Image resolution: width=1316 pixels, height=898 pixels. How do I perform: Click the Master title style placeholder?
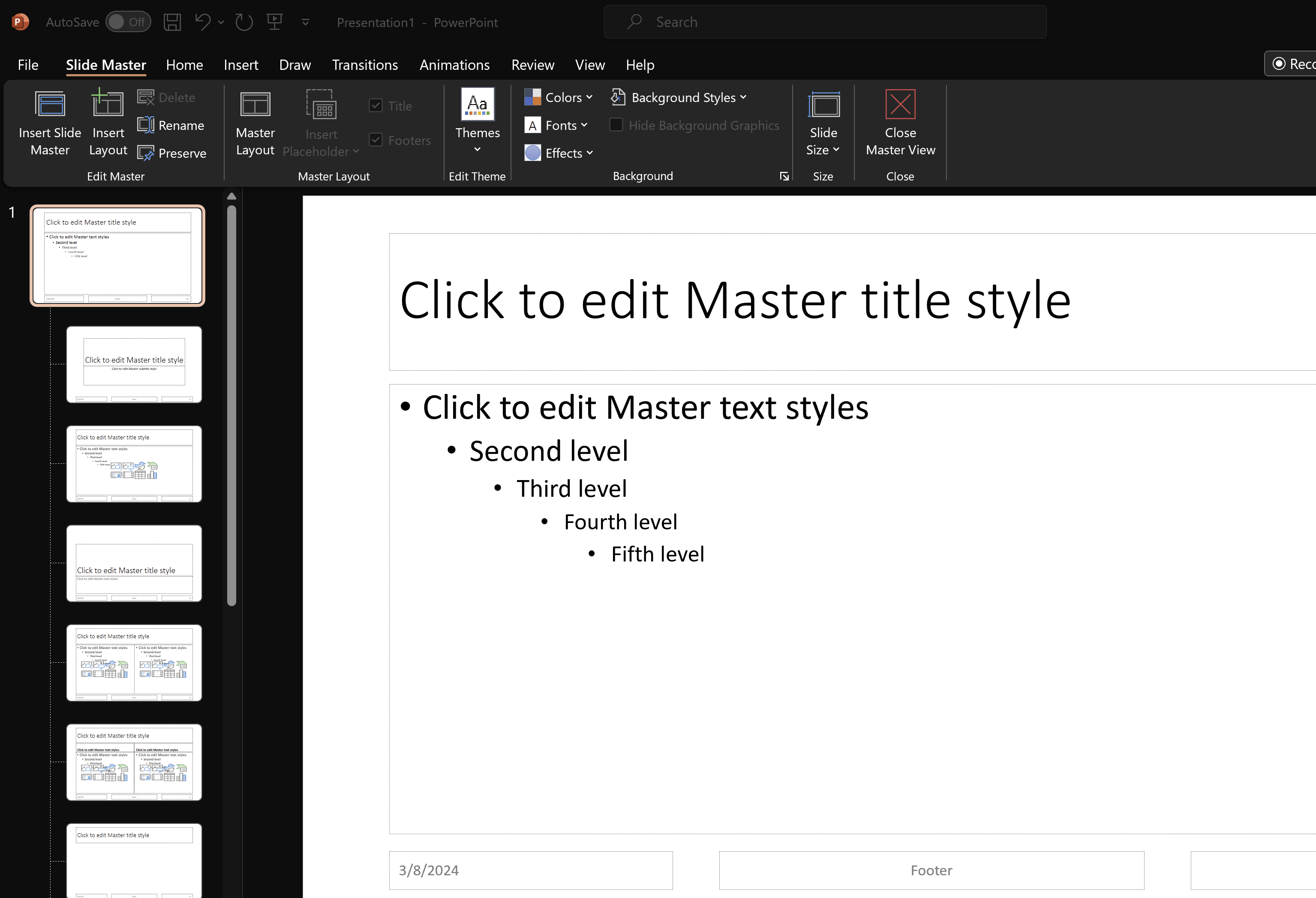click(852, 302)
